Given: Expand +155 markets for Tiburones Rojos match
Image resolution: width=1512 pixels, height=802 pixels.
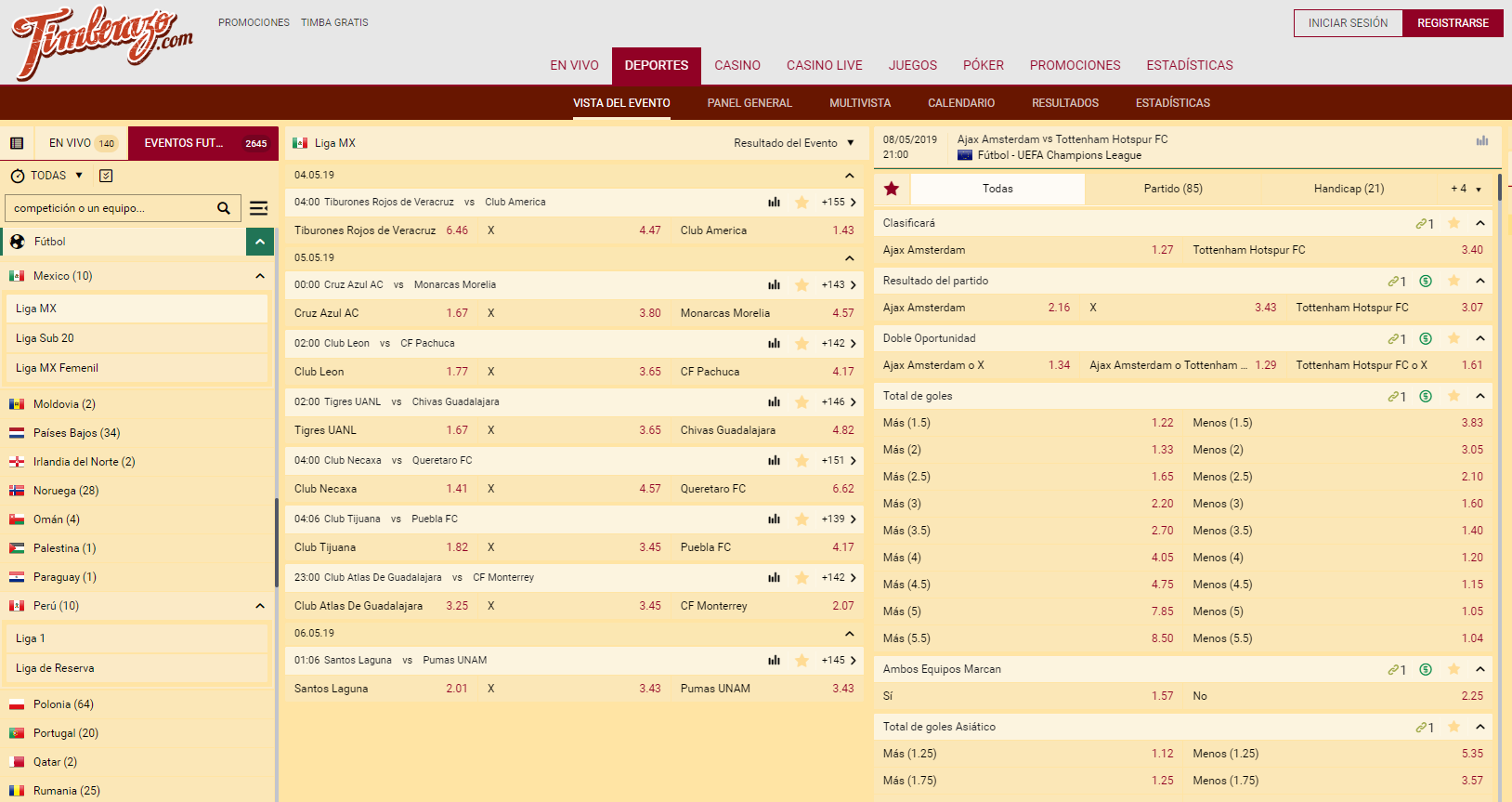Looking at the screenshot, I should pyautogui.click(x=839, y=203).
